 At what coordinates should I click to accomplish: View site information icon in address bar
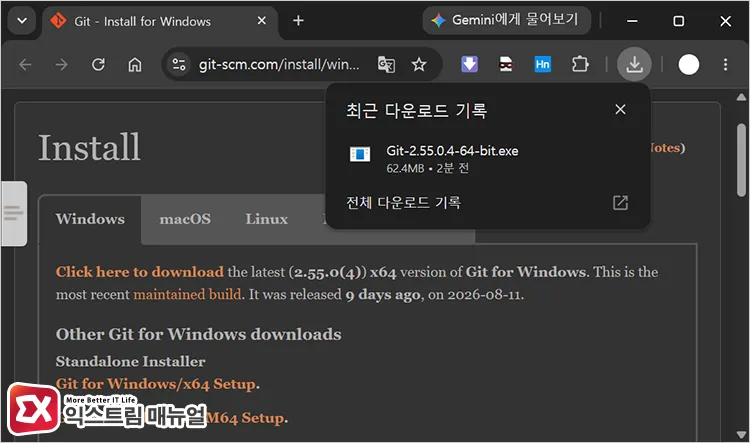click(x=179, y=64)
